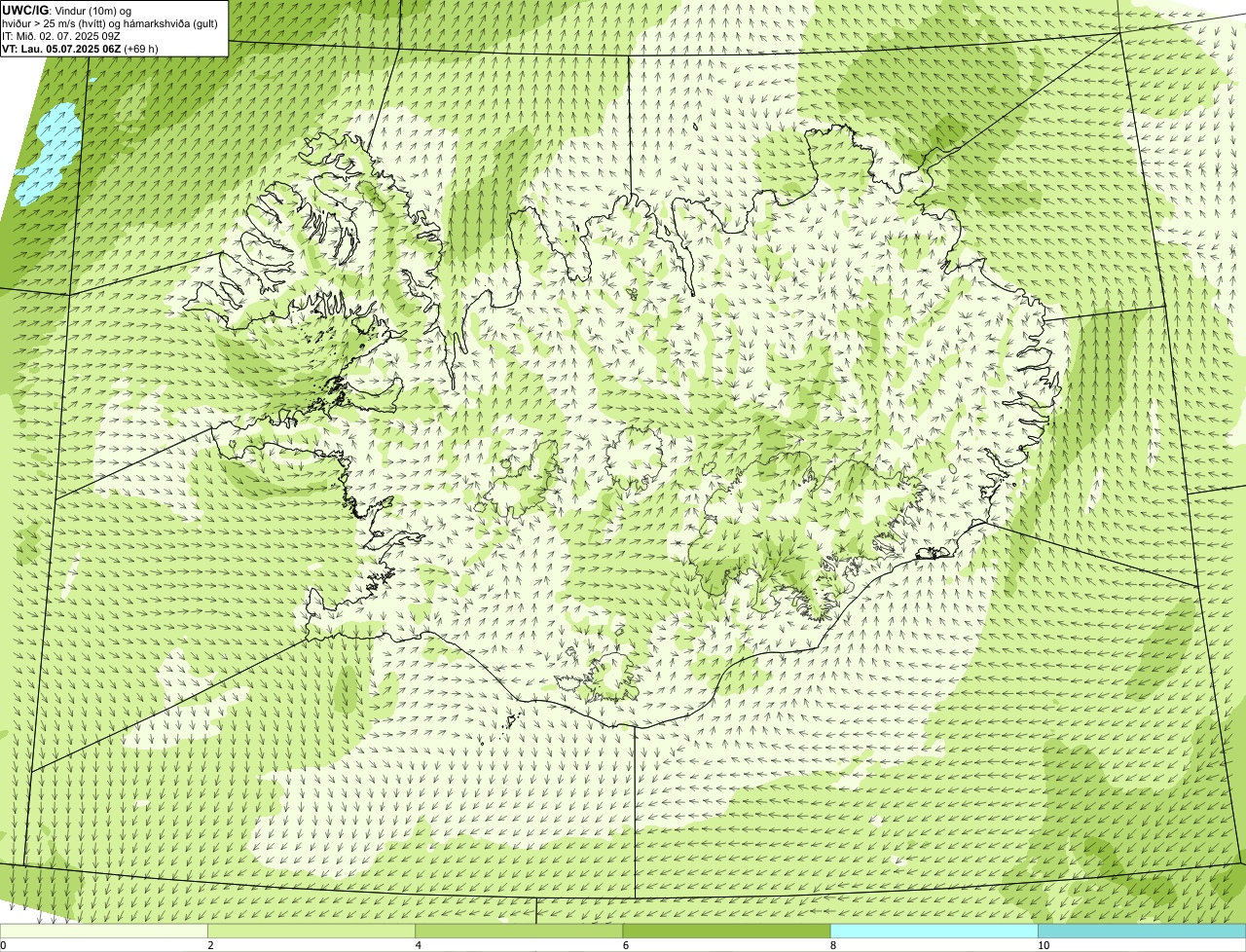
Task: Click the "6" label on the wind scale
Action: (625, 945)
